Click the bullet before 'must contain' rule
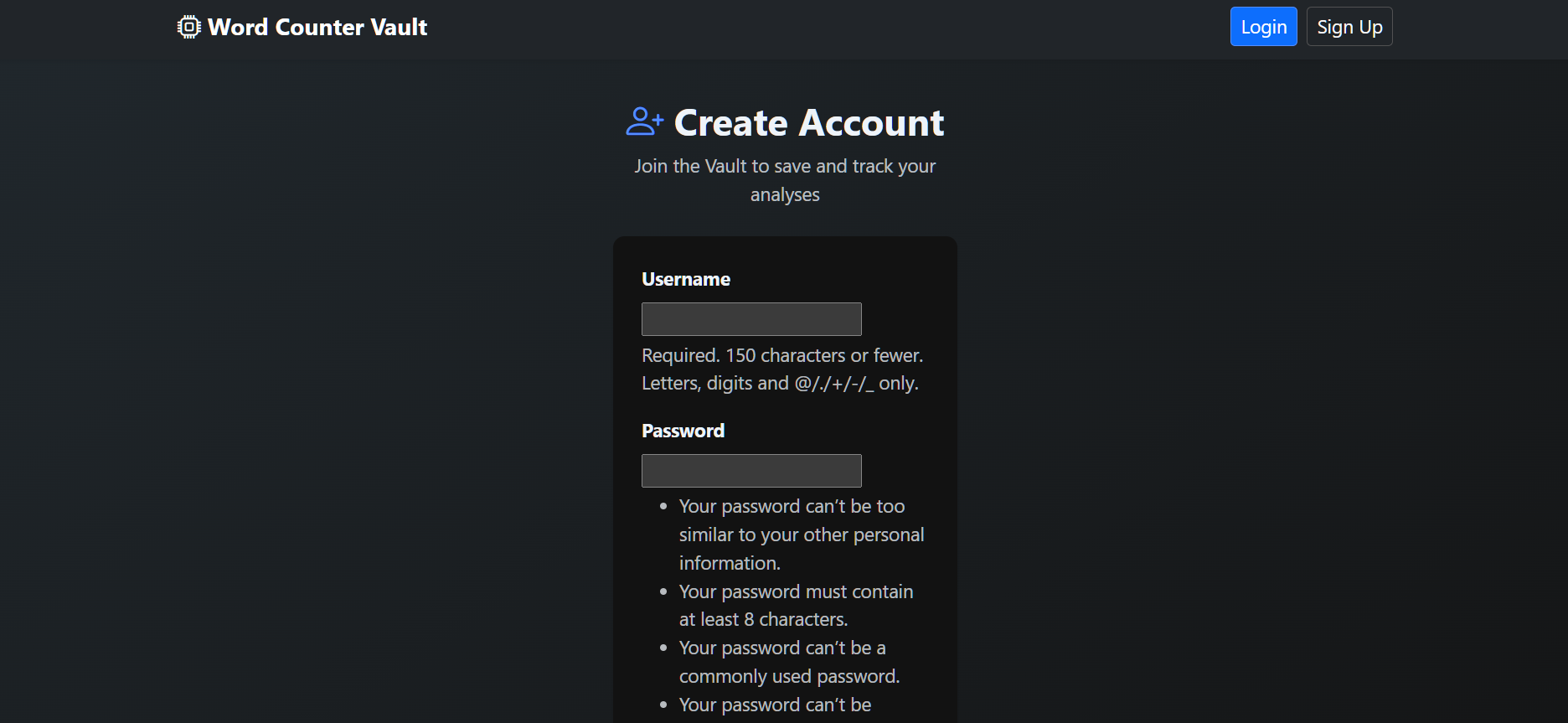The width and height of the screenshot is (1568, 723). pos(663,591)
